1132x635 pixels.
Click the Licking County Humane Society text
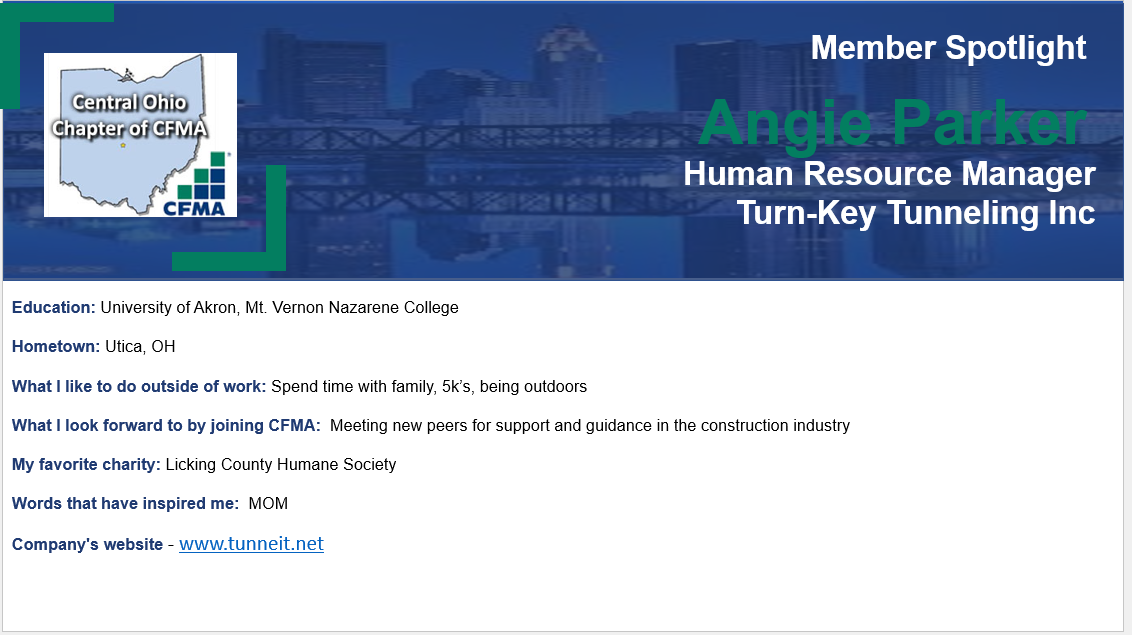pos(281,465)
